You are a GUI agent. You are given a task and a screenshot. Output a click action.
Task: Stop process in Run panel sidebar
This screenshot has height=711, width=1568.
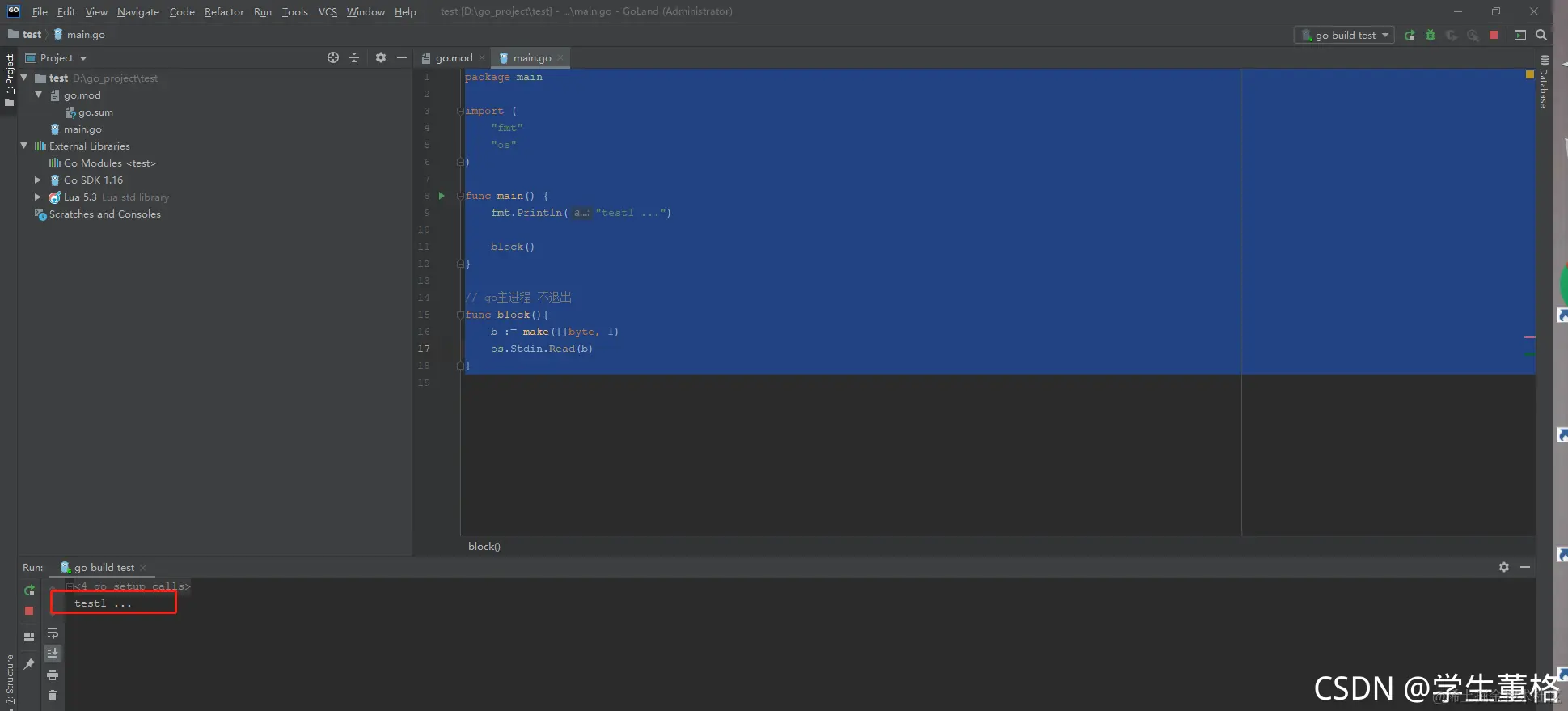coord(29,611)
